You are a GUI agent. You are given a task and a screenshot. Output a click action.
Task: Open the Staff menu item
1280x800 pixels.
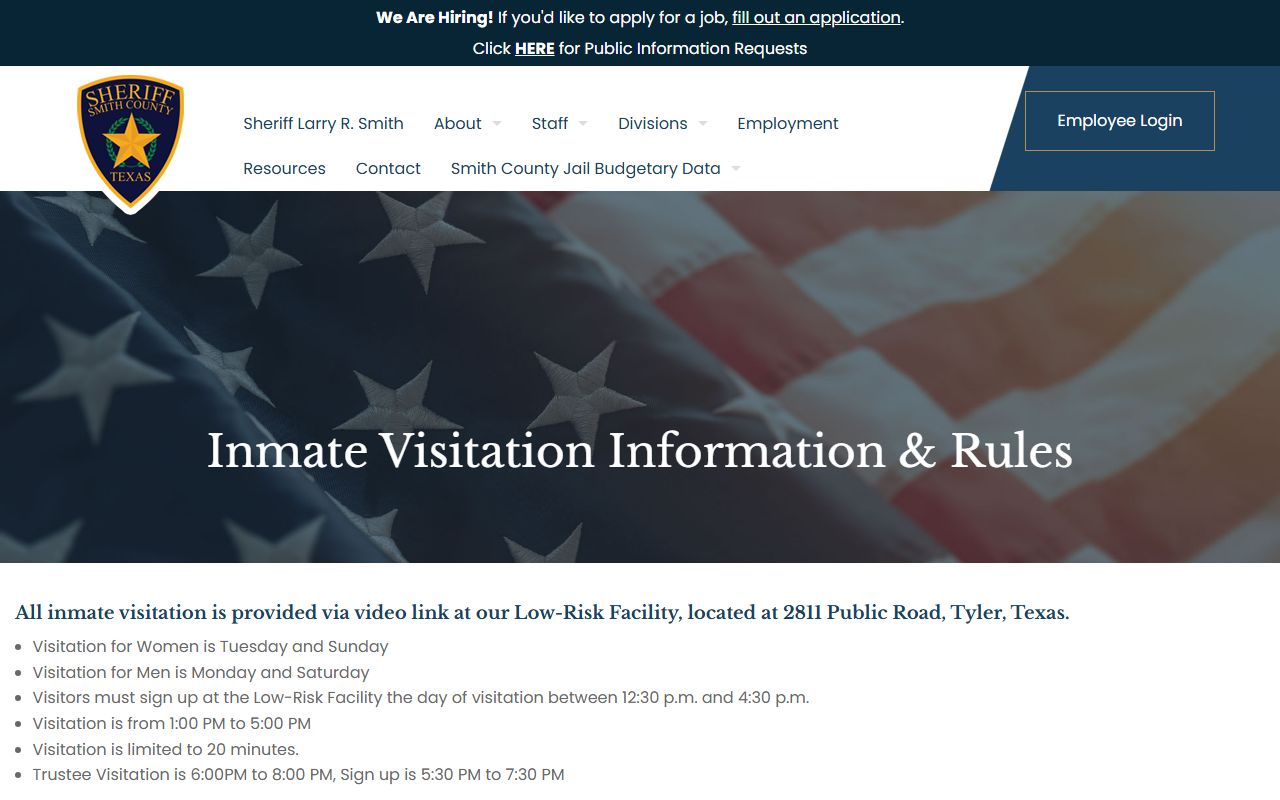(x=549, y=123)
